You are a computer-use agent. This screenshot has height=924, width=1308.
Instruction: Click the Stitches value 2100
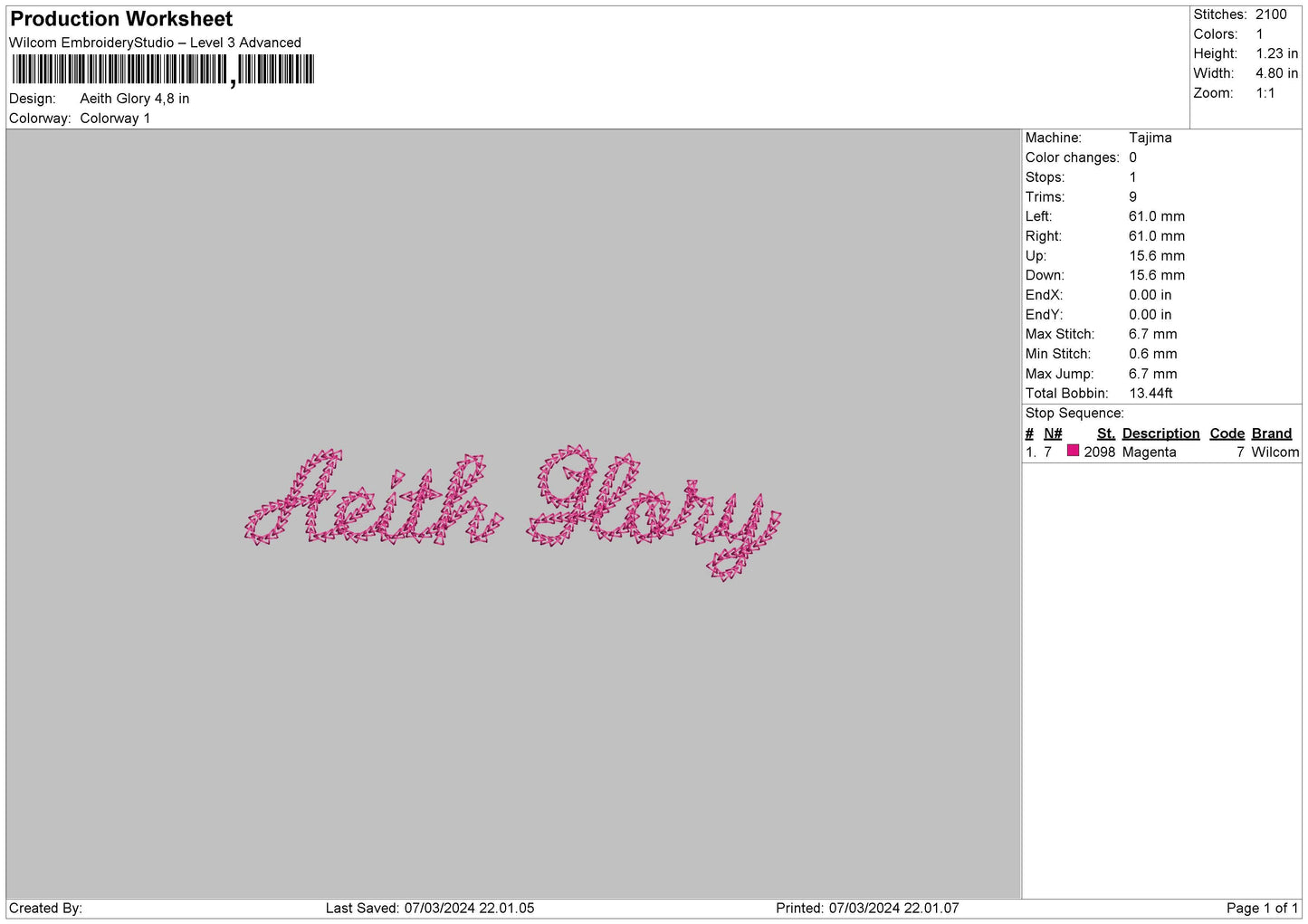pyautogui.click(x=1271, y=14)
